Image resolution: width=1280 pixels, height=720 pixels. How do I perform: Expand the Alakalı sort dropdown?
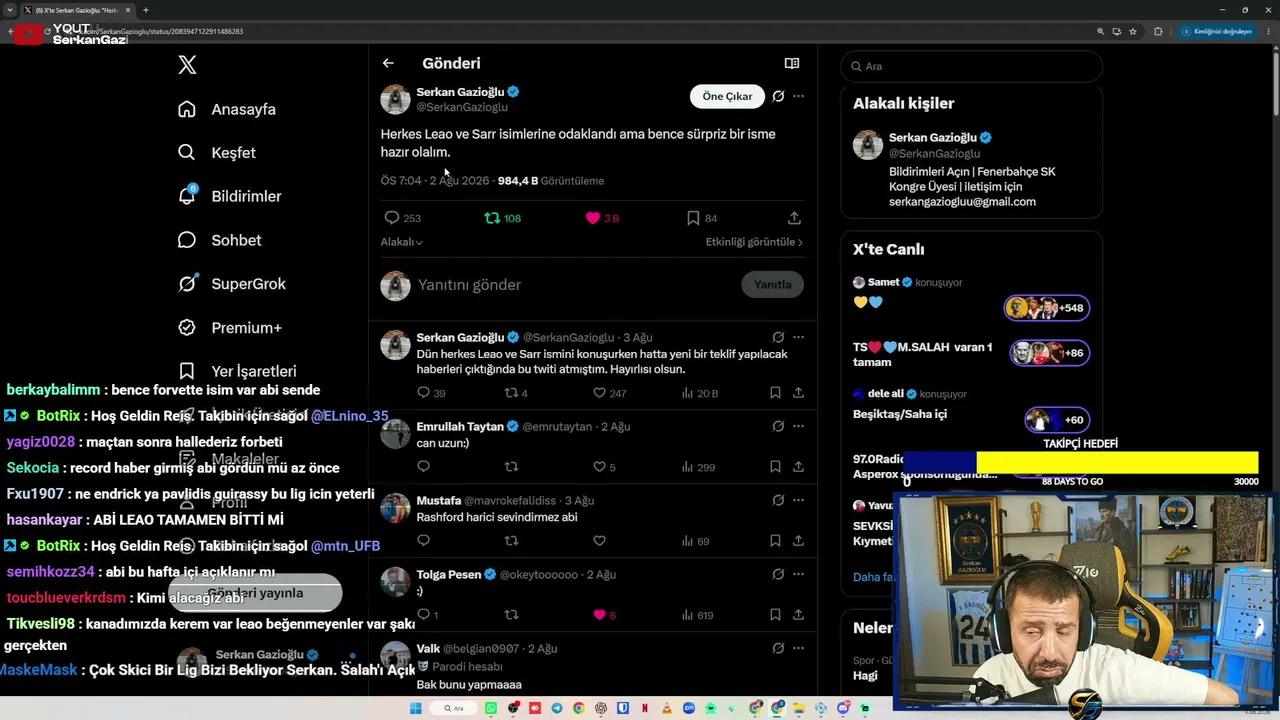click(x=401, y=242)
